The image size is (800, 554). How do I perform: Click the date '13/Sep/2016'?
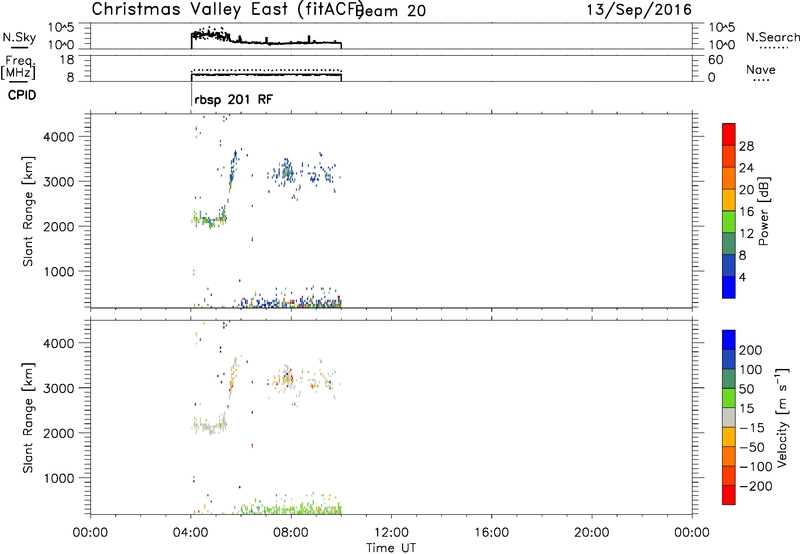[x=639, y=9]
